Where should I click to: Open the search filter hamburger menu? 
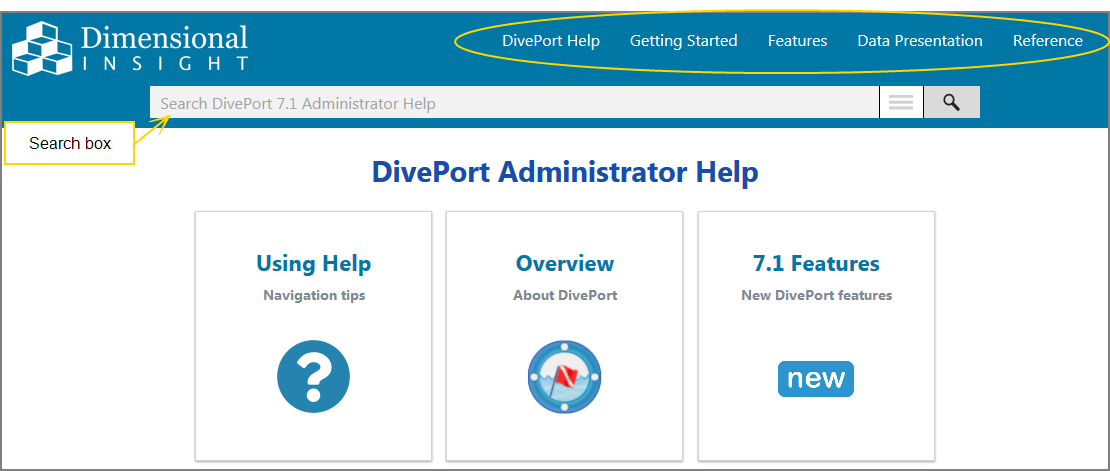pos(900,103)
